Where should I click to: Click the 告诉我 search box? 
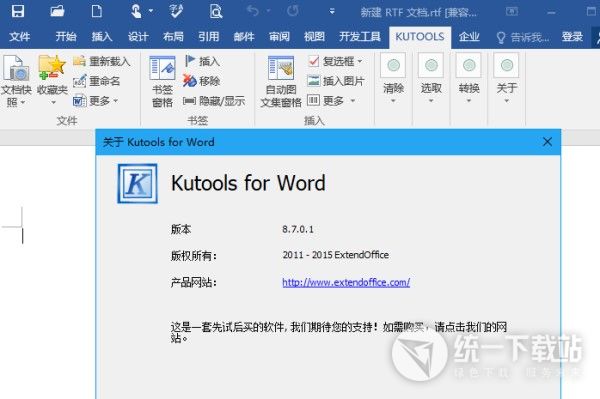[523, 37]
